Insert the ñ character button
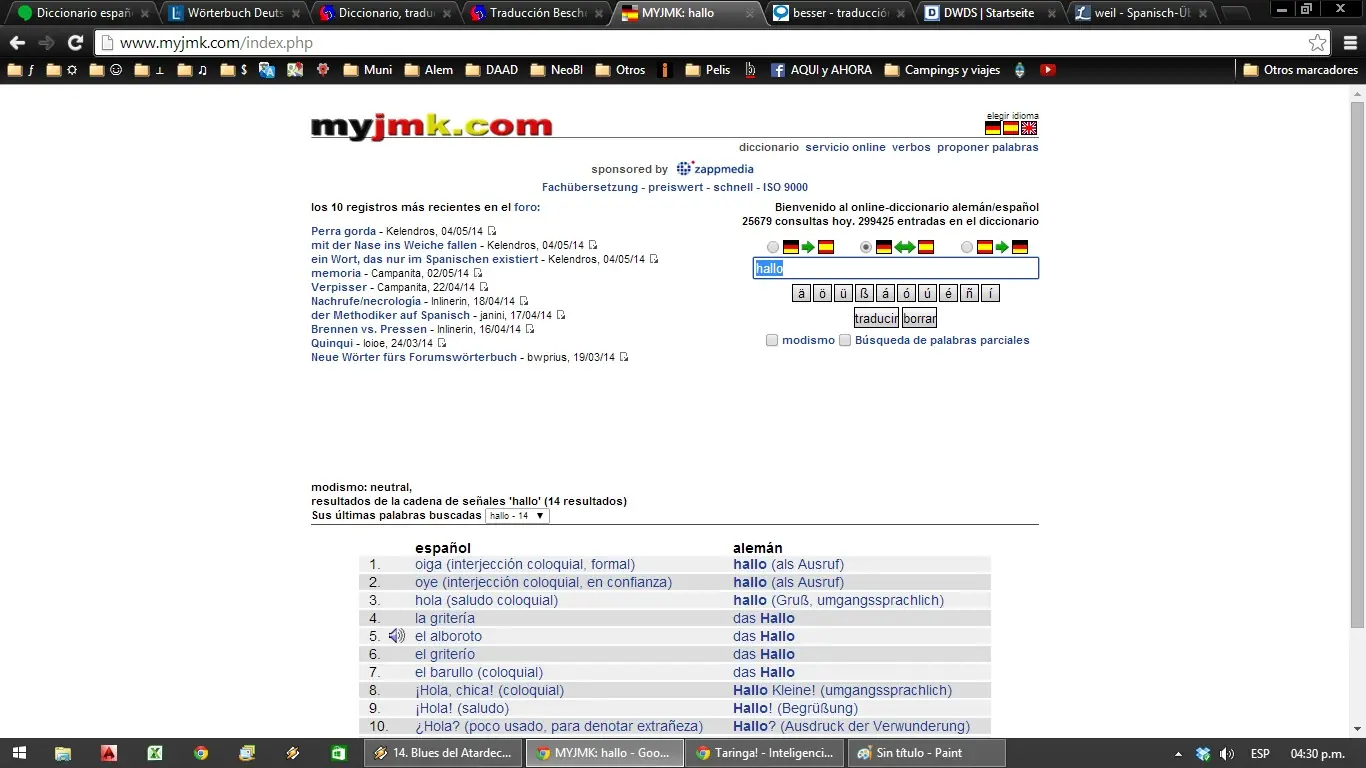 969,293
